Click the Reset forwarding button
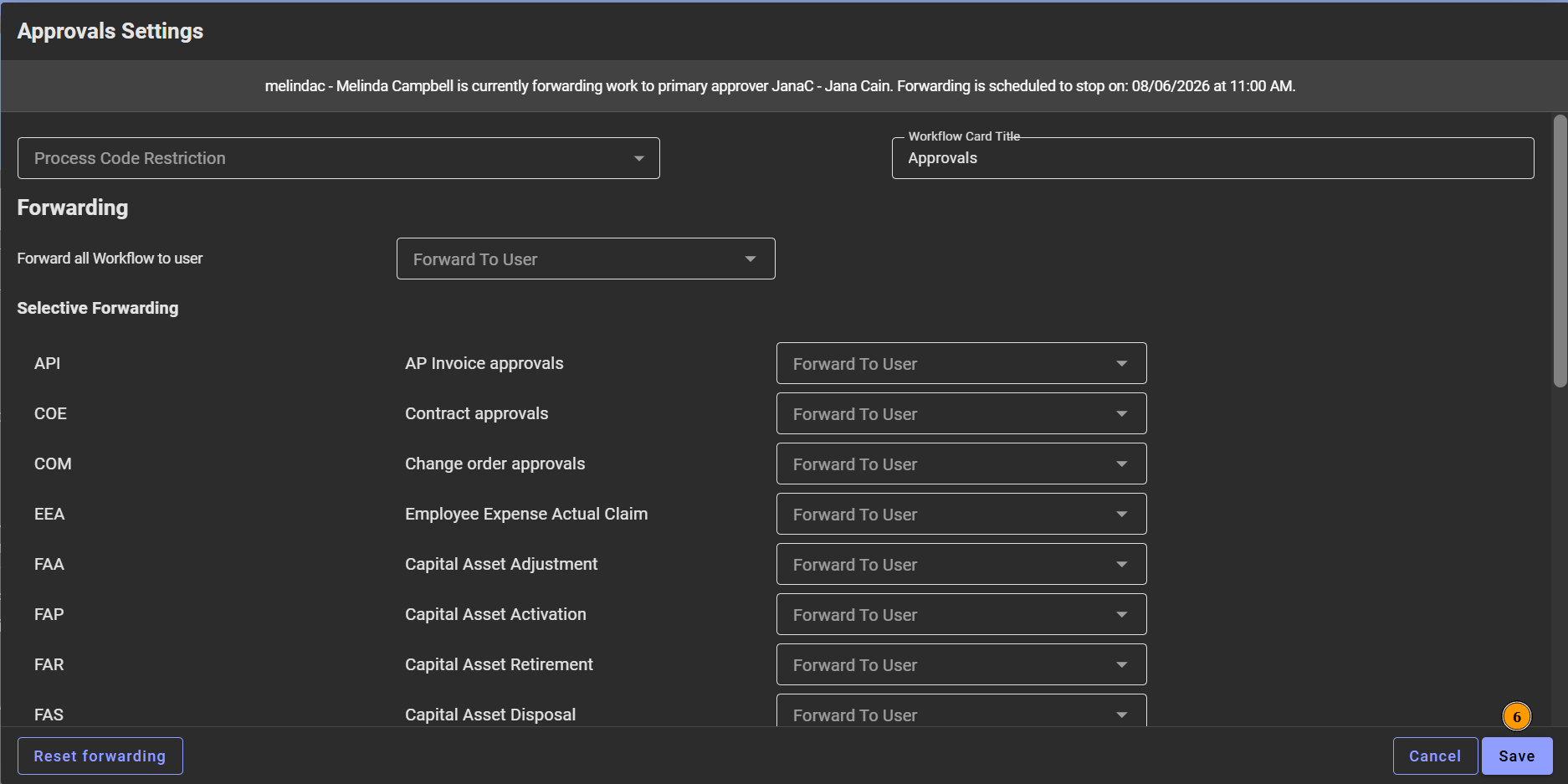The image size is (1568, 784). (100, 756)
